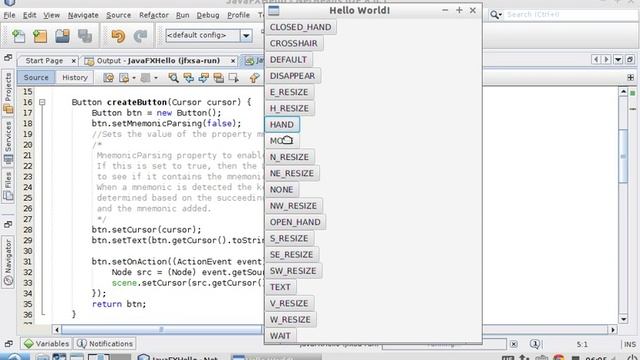The image size is (640, 360).
Task: Open the Navigate menu
Action: click(83, 15)
